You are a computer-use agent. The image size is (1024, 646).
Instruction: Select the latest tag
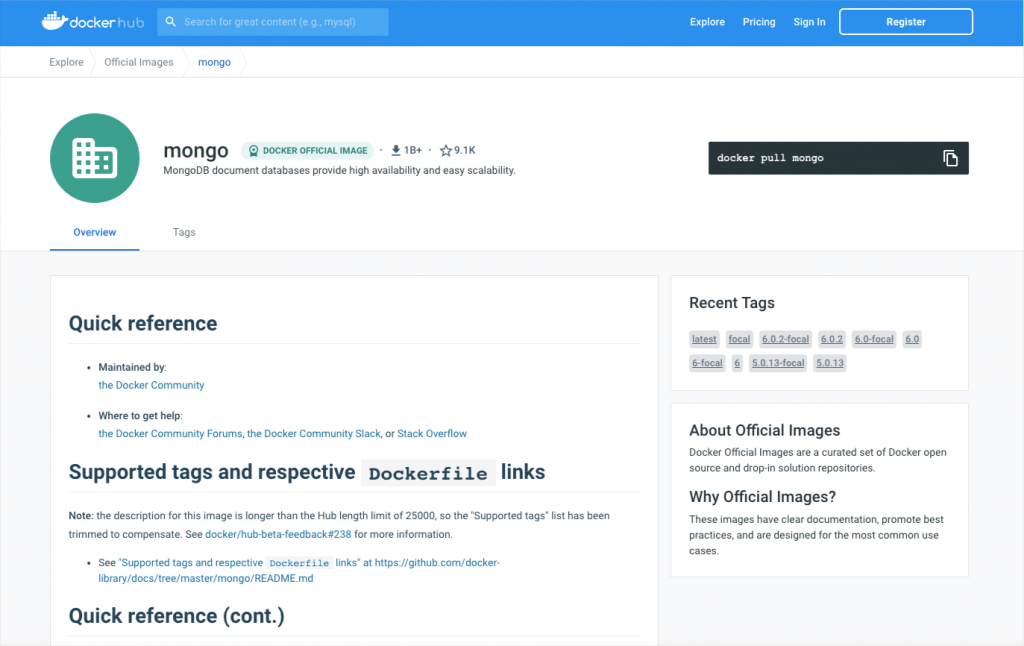point(704,339)
